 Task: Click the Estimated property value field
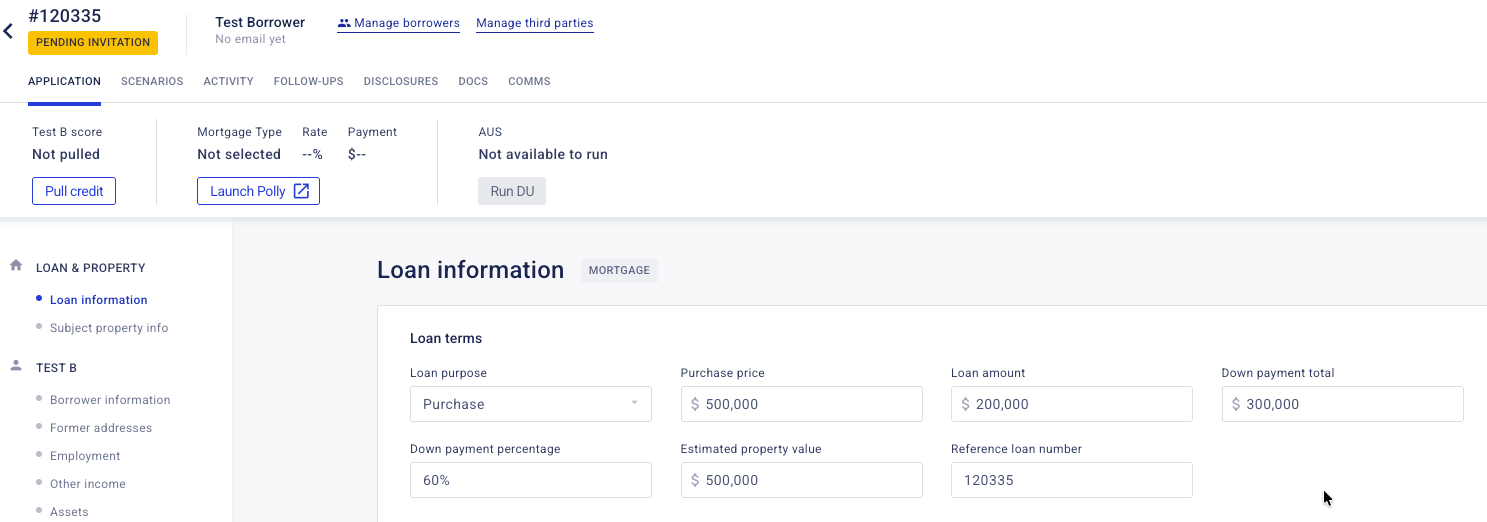pyautogui.click(x=801, y=480)
